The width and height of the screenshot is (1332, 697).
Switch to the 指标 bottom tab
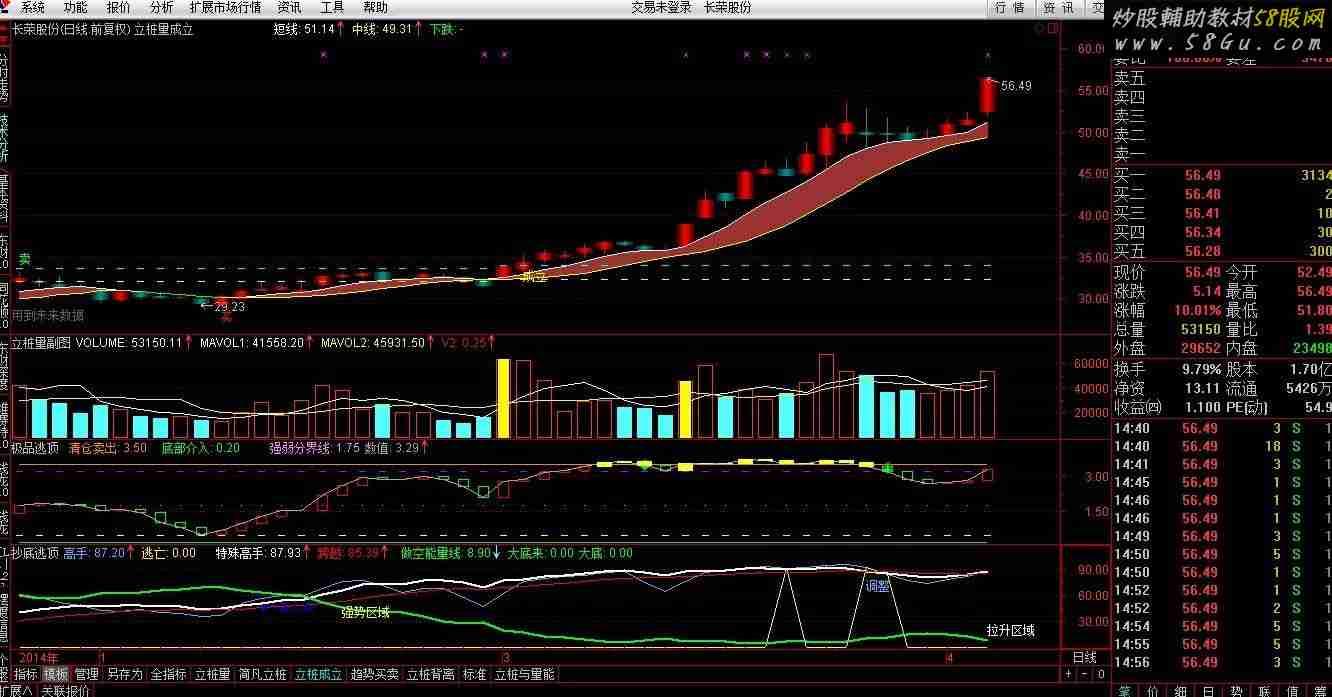coord(26,674)
